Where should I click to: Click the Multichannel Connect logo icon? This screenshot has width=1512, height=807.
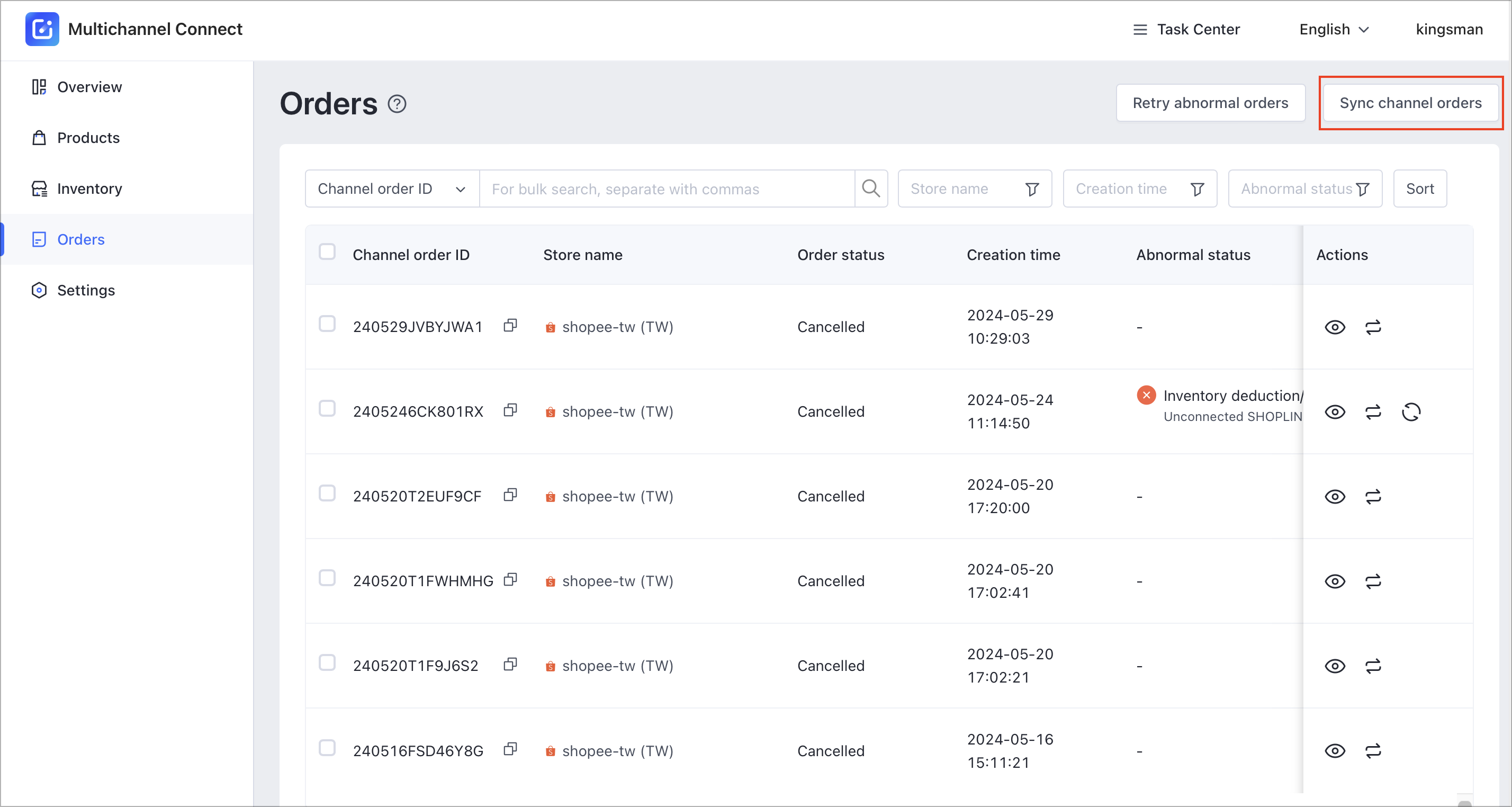[x=42, y=29]
